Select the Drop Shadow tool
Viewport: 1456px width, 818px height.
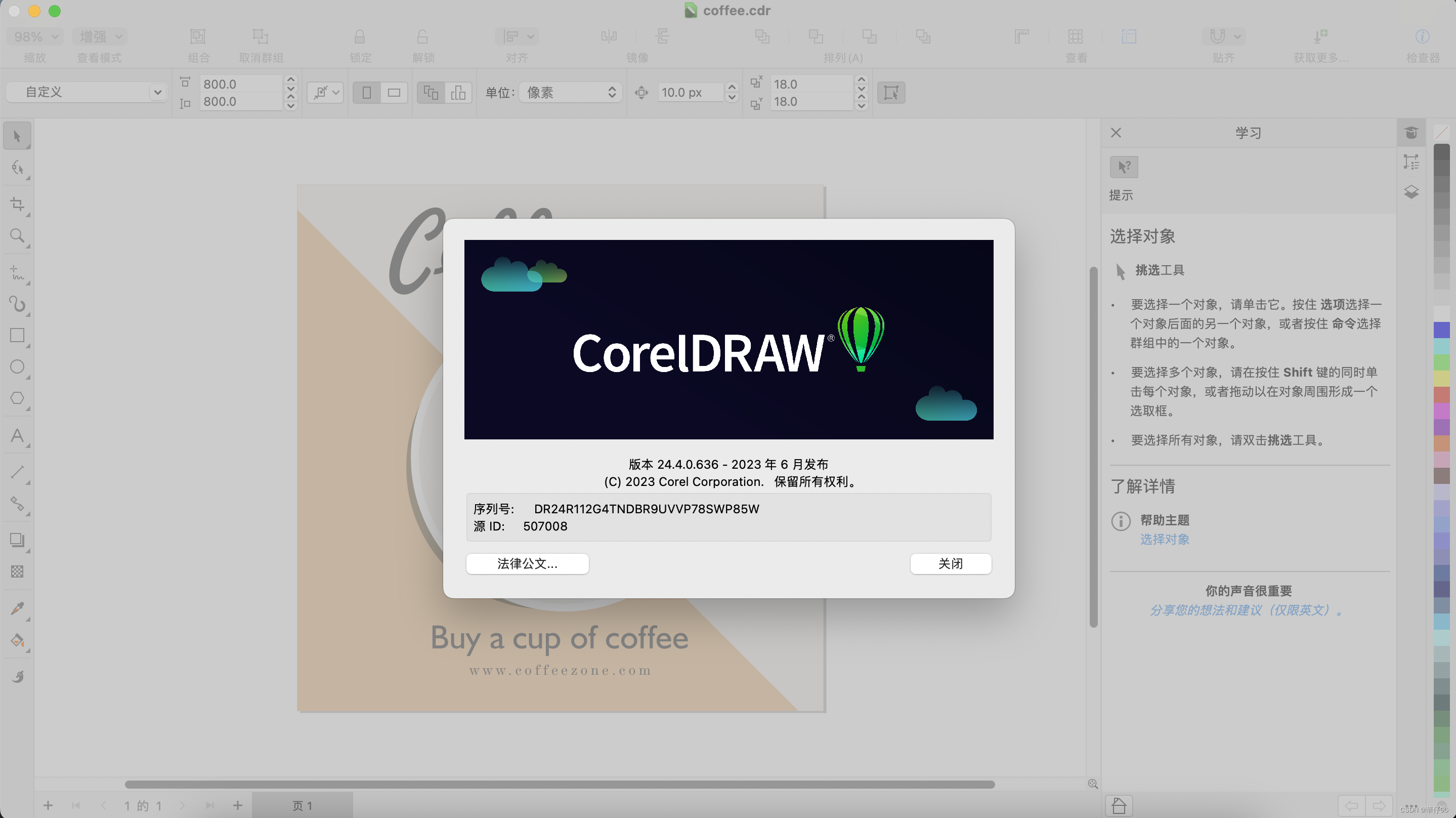pos(17,540)
